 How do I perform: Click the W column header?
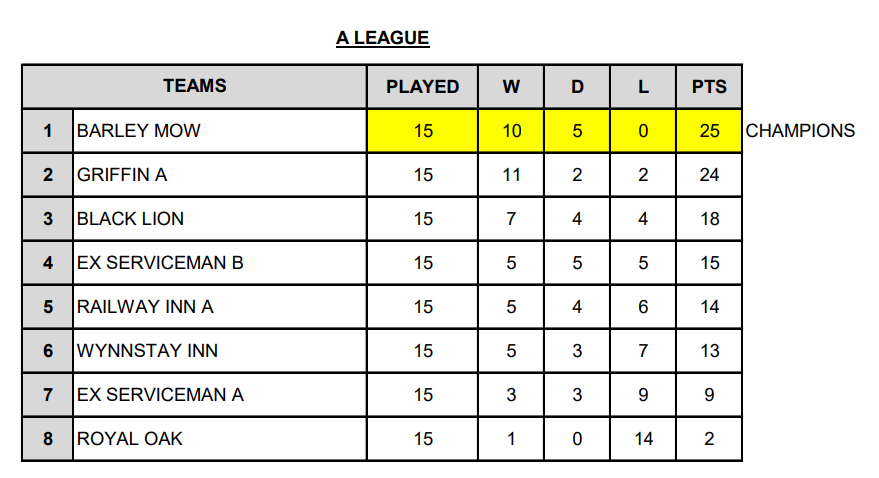511,87
